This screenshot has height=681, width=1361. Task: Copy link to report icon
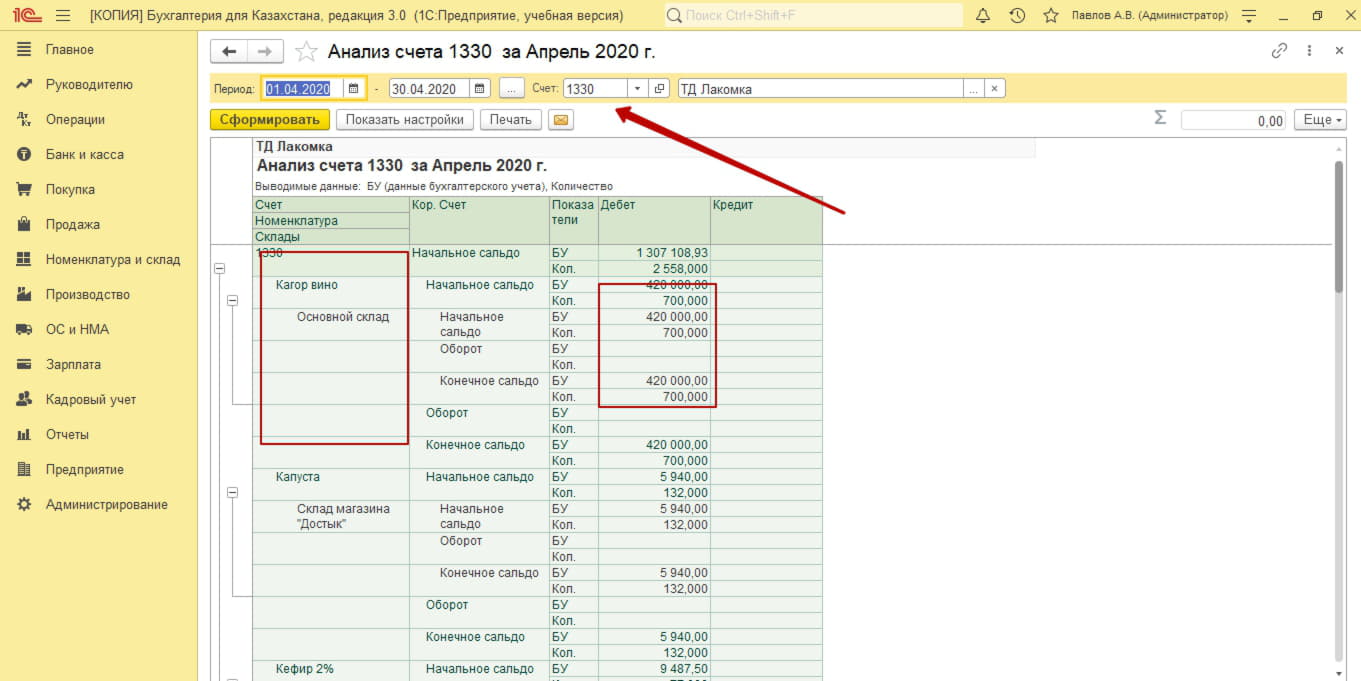click(x=1279, y=52)
